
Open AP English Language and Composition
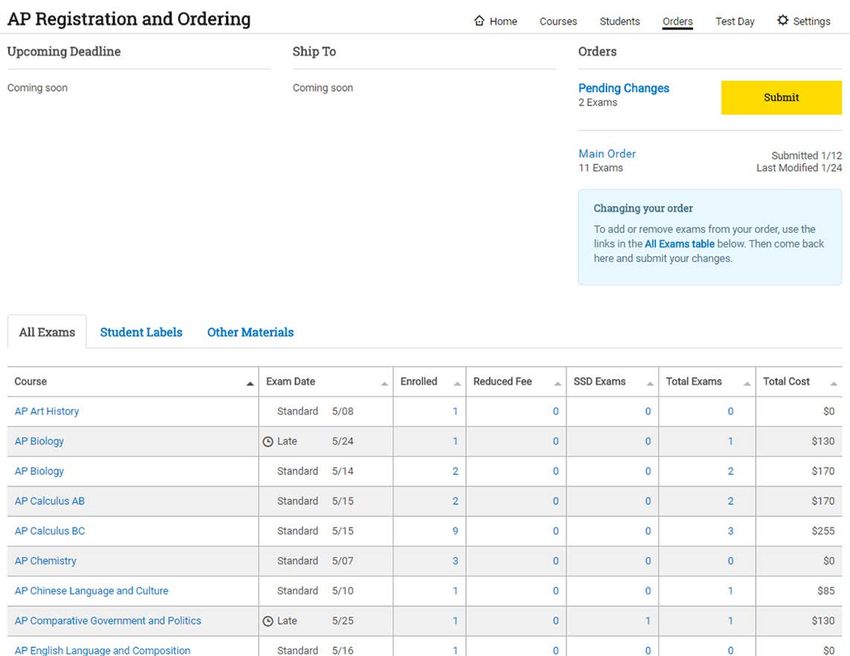(x=102, y=649)
